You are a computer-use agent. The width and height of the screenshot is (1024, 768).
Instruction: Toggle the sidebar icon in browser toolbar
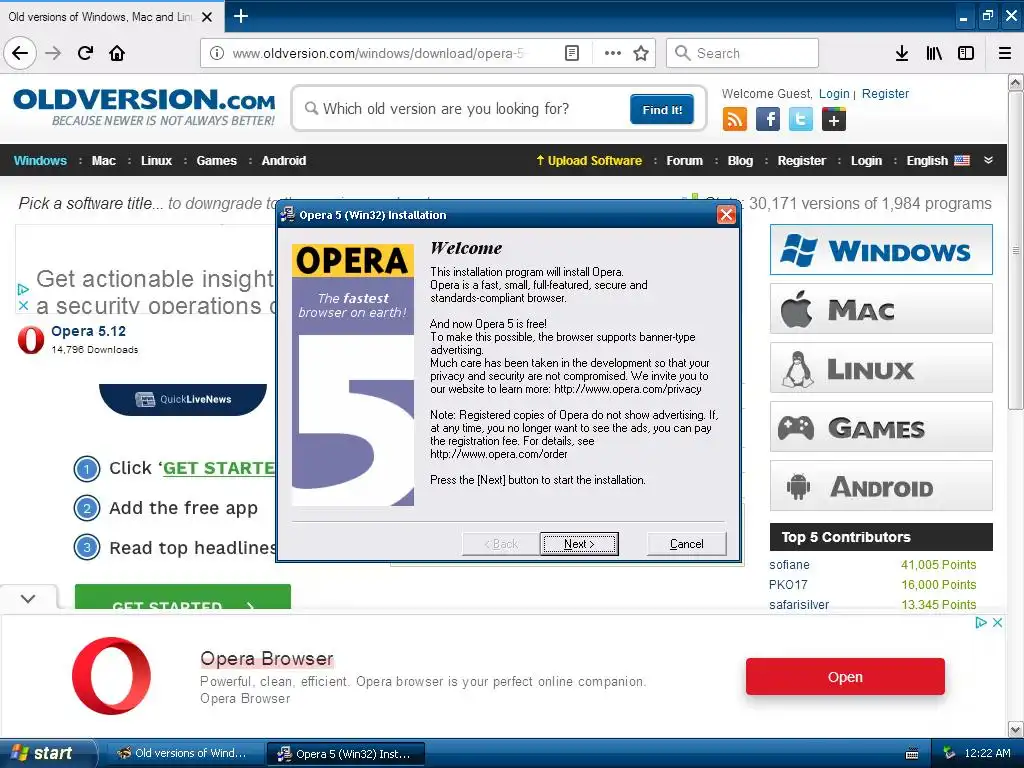tap(966, 53)
